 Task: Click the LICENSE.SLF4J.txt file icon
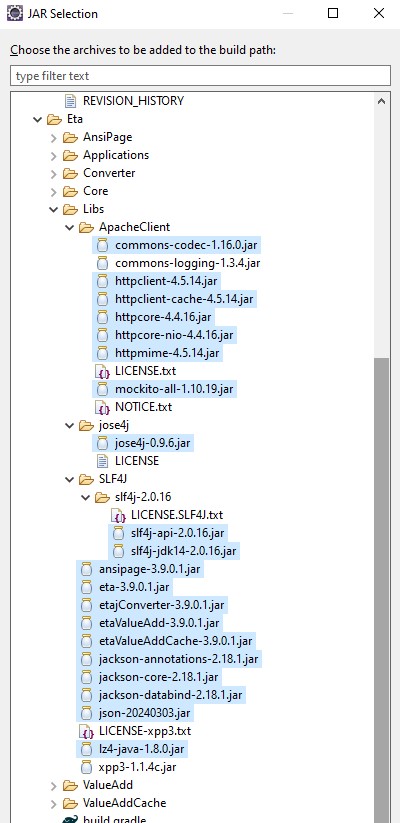click(x=118, y=515)
